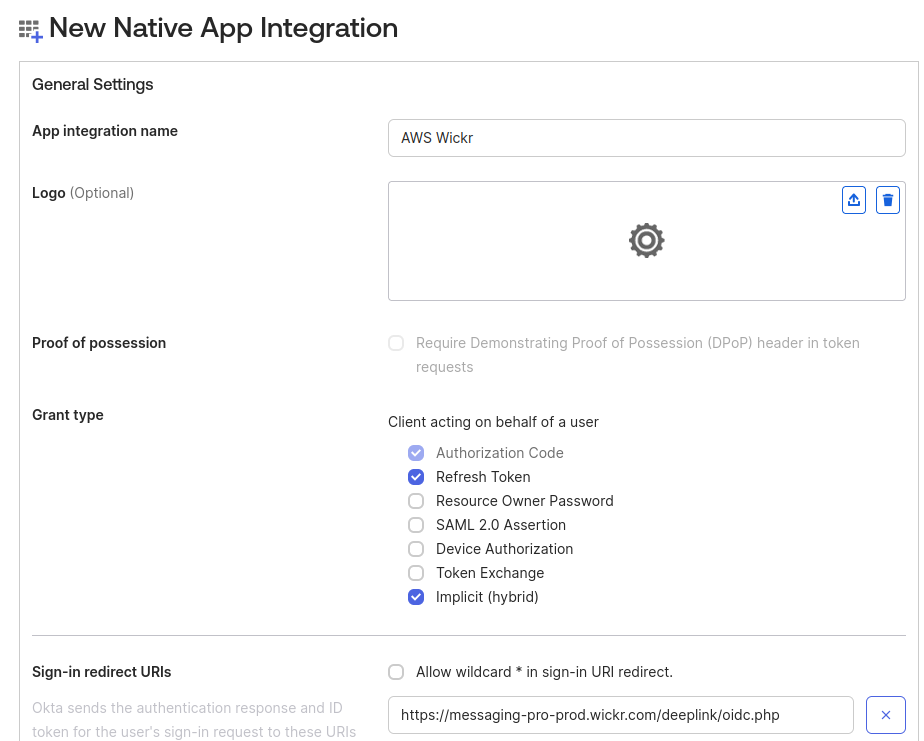This screenshot has height=741, width=924.
Task: Click the Logo (Optional) label
Action: coord(83,193)
